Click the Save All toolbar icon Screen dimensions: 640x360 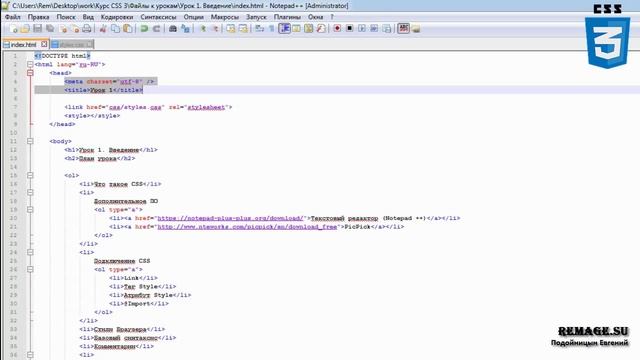tap(50, 29)
